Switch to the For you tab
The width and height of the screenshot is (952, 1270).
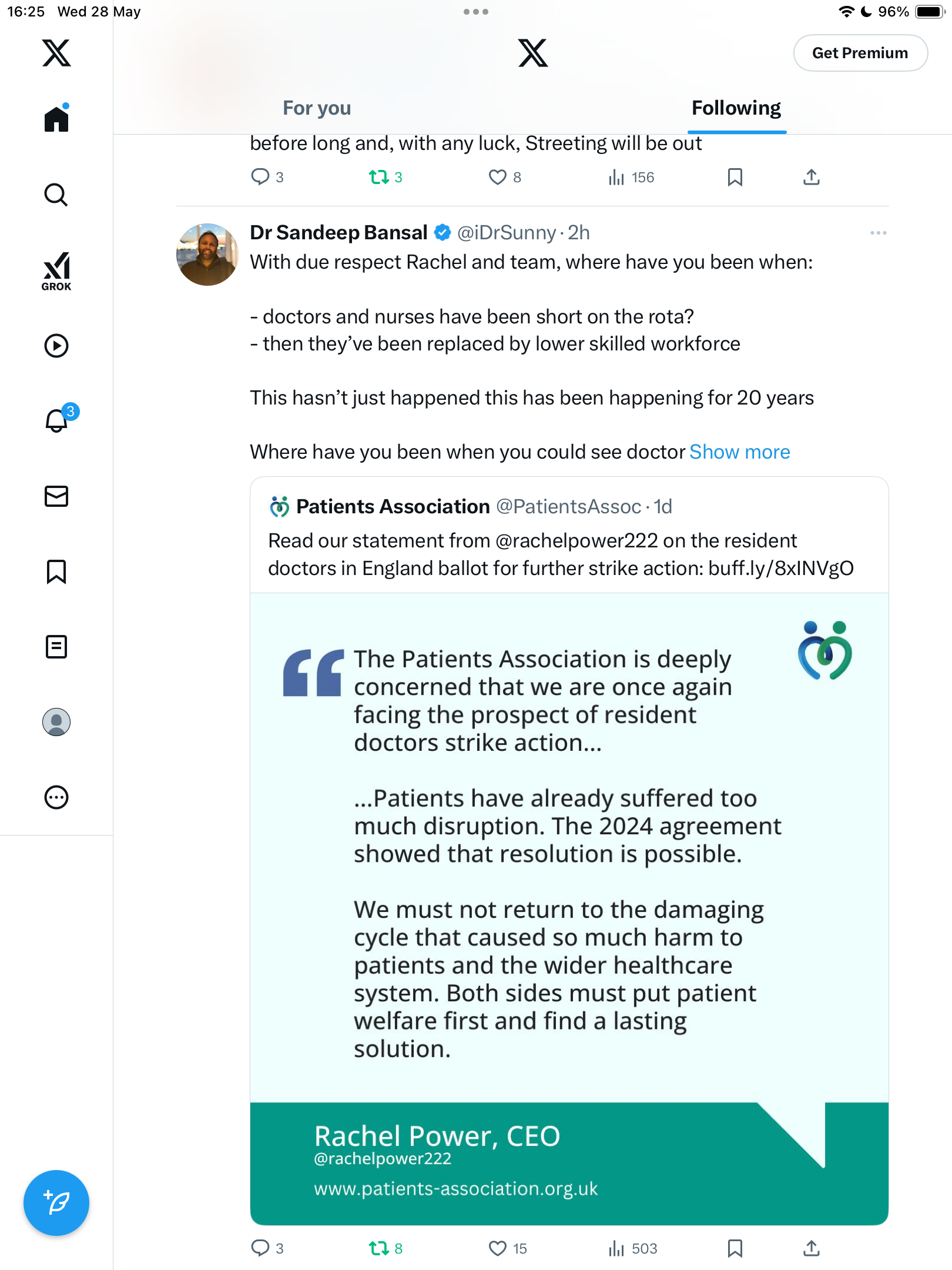click(317, 108)
